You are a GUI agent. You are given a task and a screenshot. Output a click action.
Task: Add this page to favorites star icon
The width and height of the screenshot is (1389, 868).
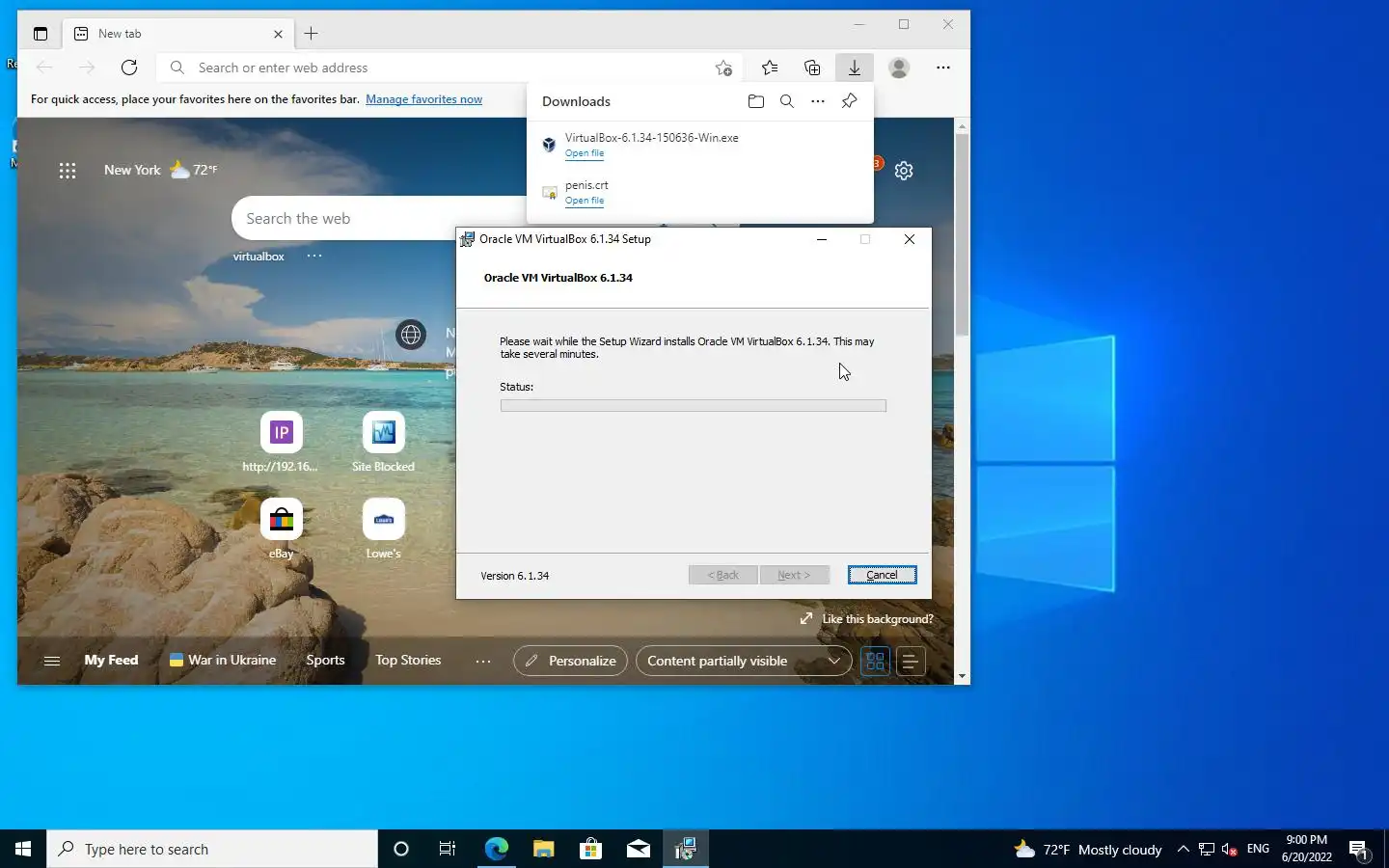pos(723,68)
